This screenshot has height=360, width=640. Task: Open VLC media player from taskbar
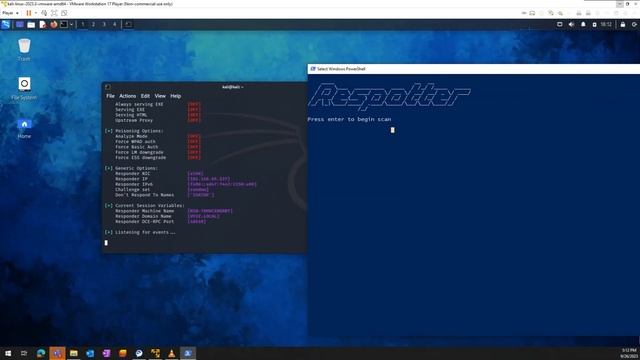[x=171, y=353]
